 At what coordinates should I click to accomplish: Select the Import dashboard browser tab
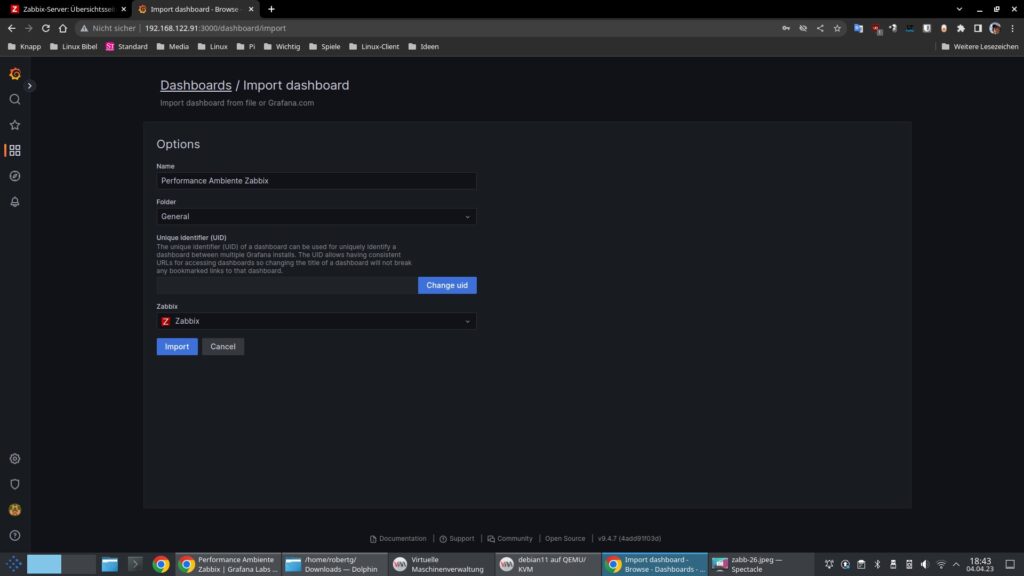tap(195, 9)
